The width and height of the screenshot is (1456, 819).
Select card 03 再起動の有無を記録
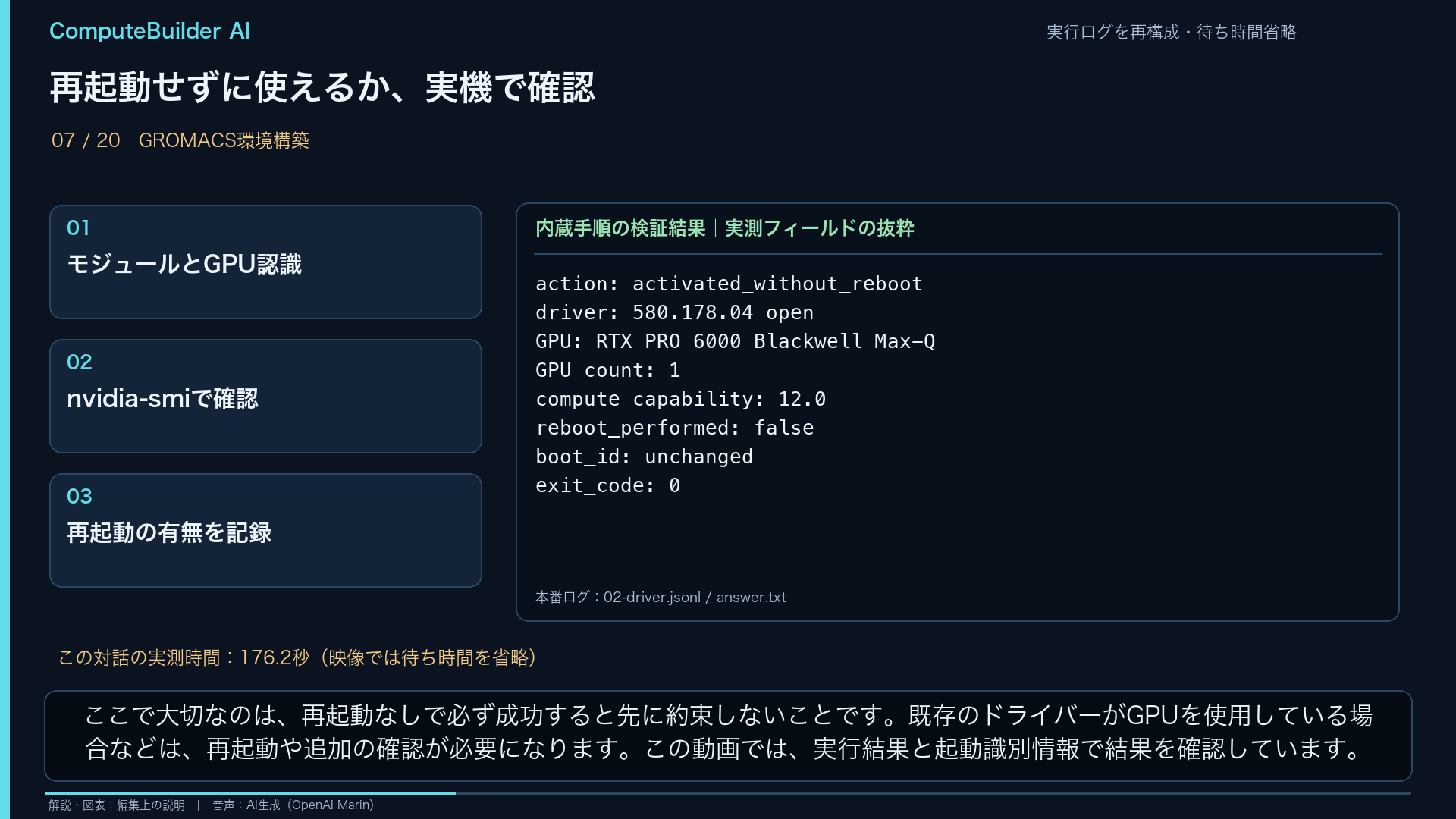pyautogui.click(x=265, y=530)
